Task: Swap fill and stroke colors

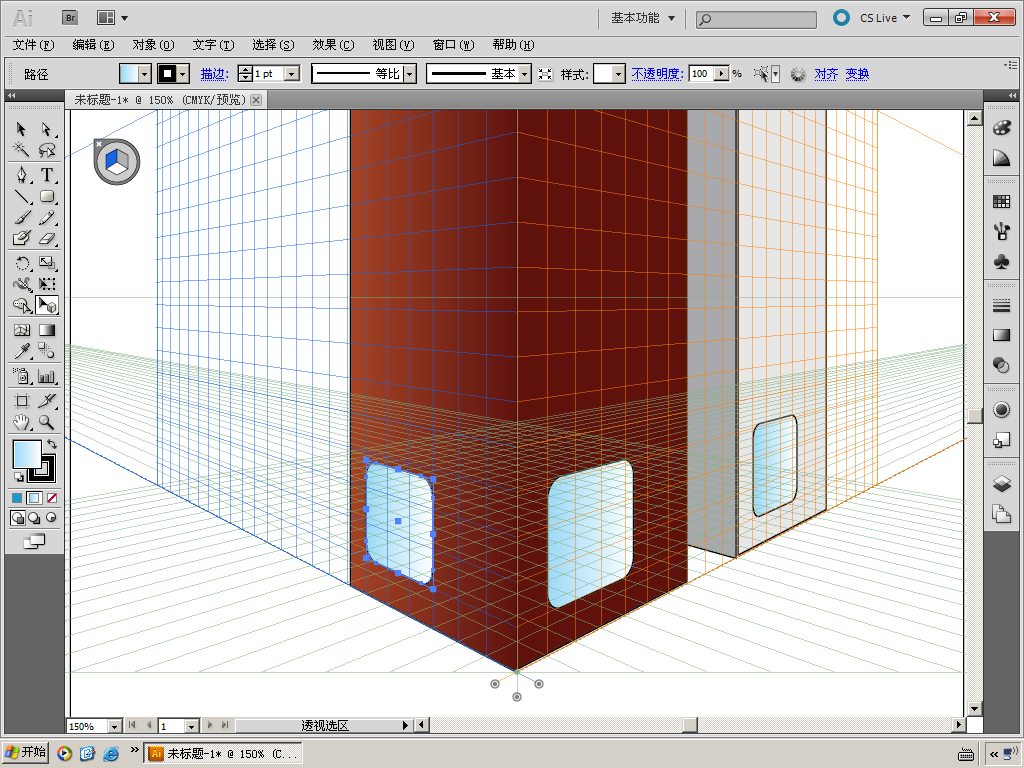Action: click(51, 445)
